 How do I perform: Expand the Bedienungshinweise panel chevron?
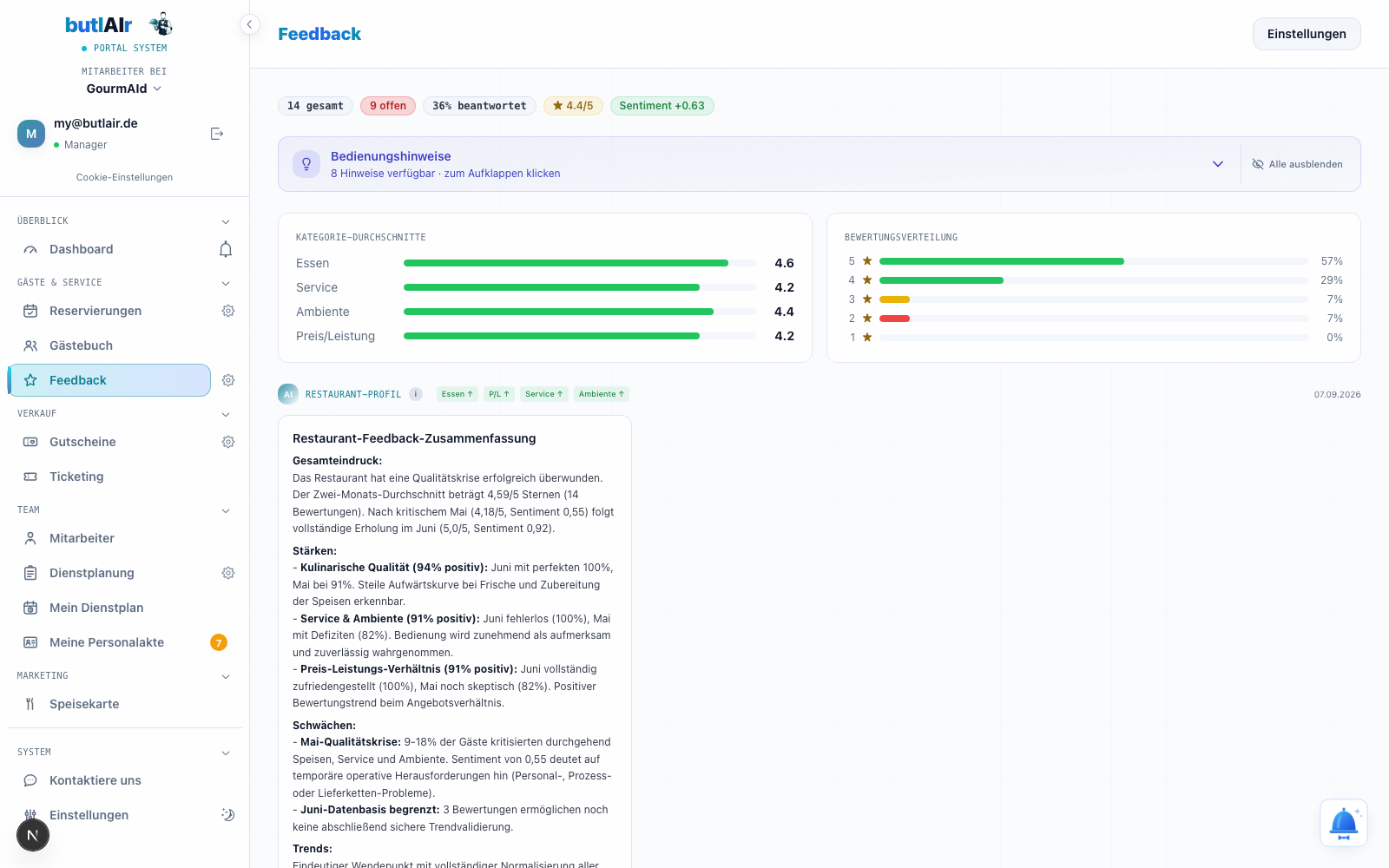1218,164
